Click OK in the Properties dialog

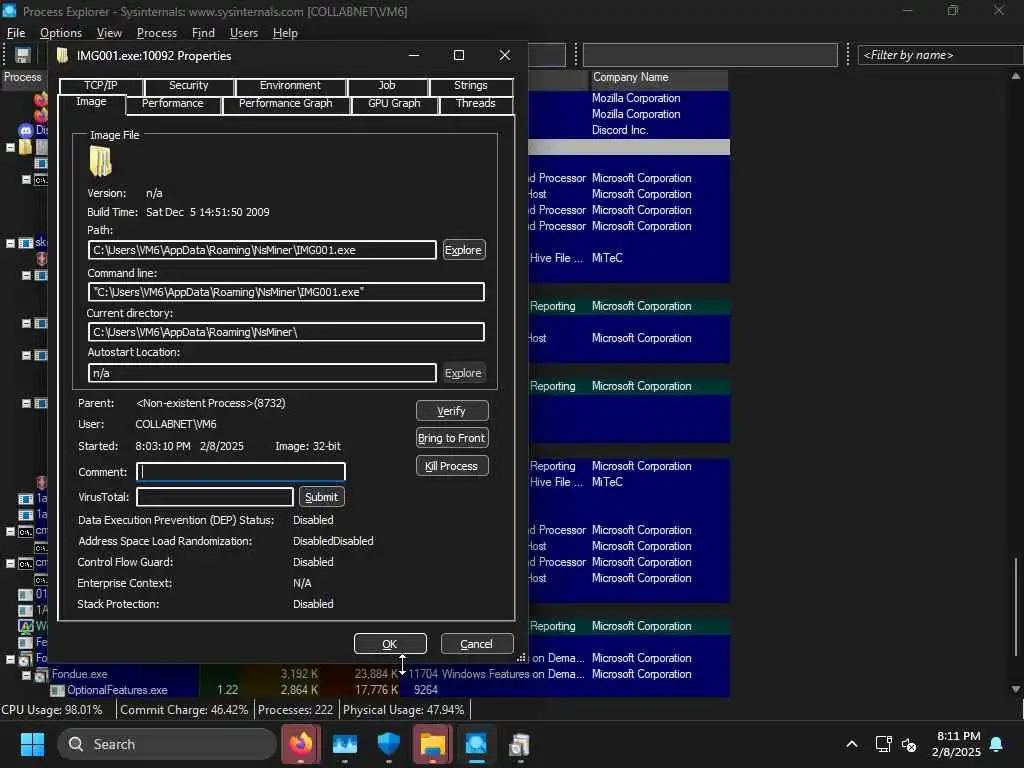tap(390, 644)
